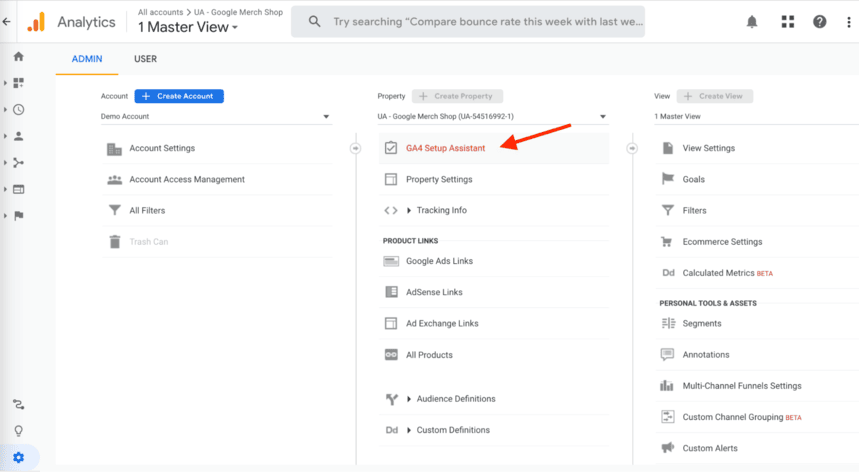This screenshot has height=472, width=859.
Task: Select the ADMIN tab
Action: (x=87, y=59)
